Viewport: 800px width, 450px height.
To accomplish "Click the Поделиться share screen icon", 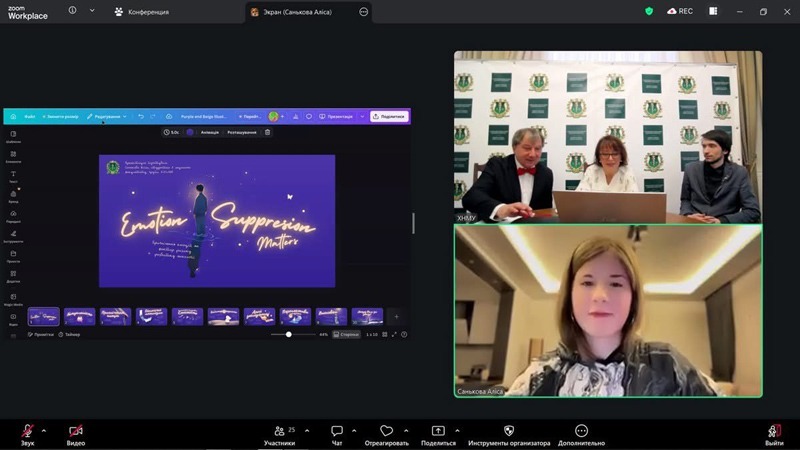I will coord(438,431).
